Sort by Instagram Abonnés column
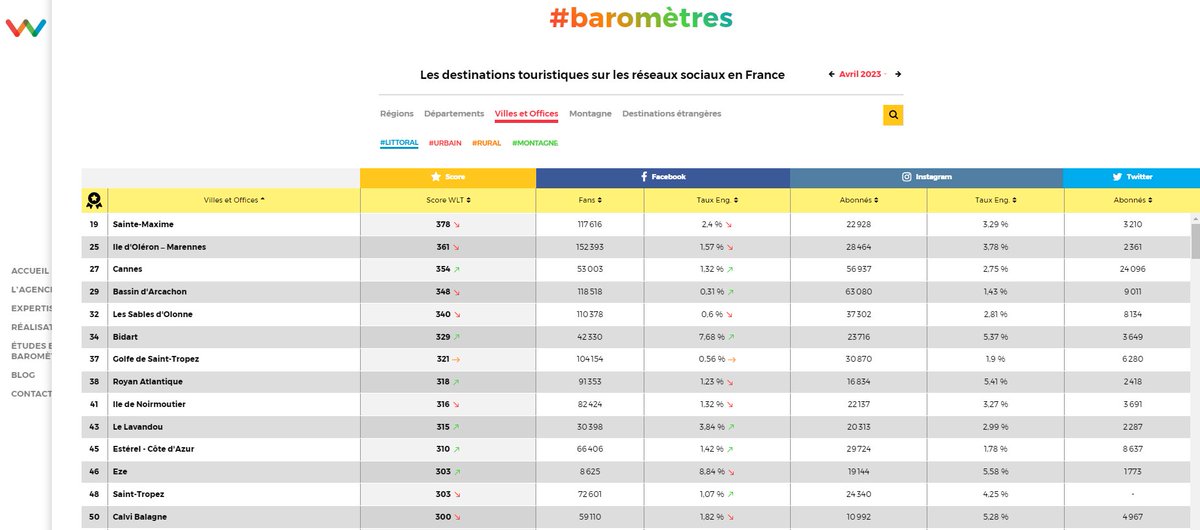This screenshot has height=530, width=1200. pyautogui.click(x=858, y=201)
